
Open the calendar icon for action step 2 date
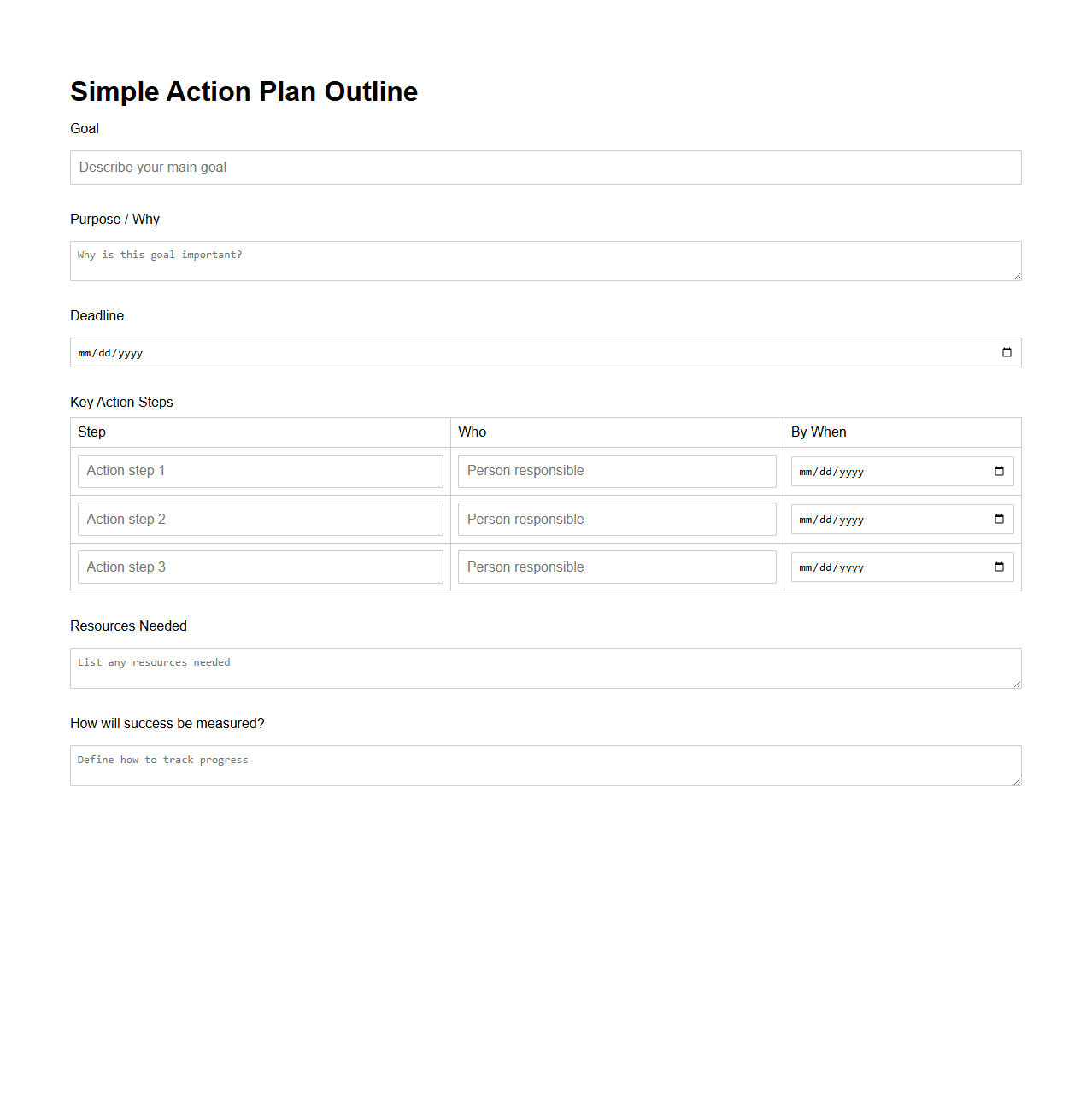click(x=999, y=518)
